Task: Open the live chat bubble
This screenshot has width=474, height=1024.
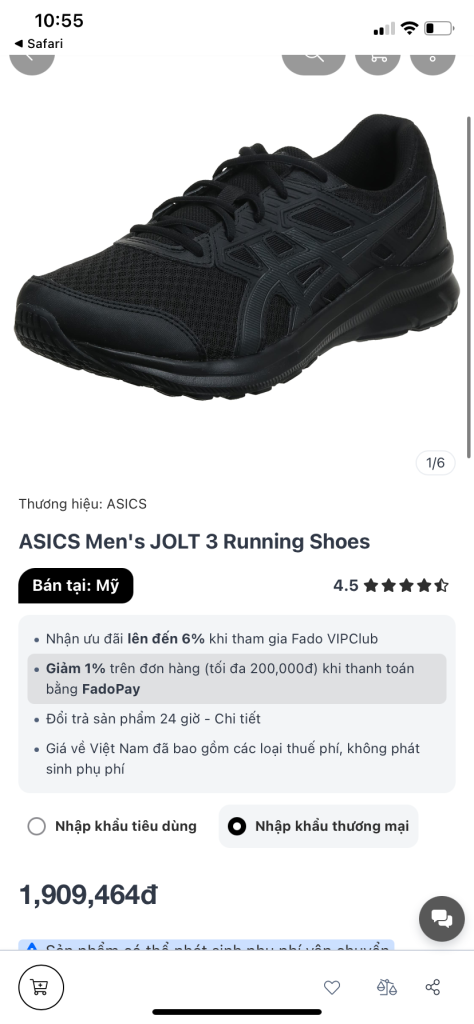Action: point(442,919)
